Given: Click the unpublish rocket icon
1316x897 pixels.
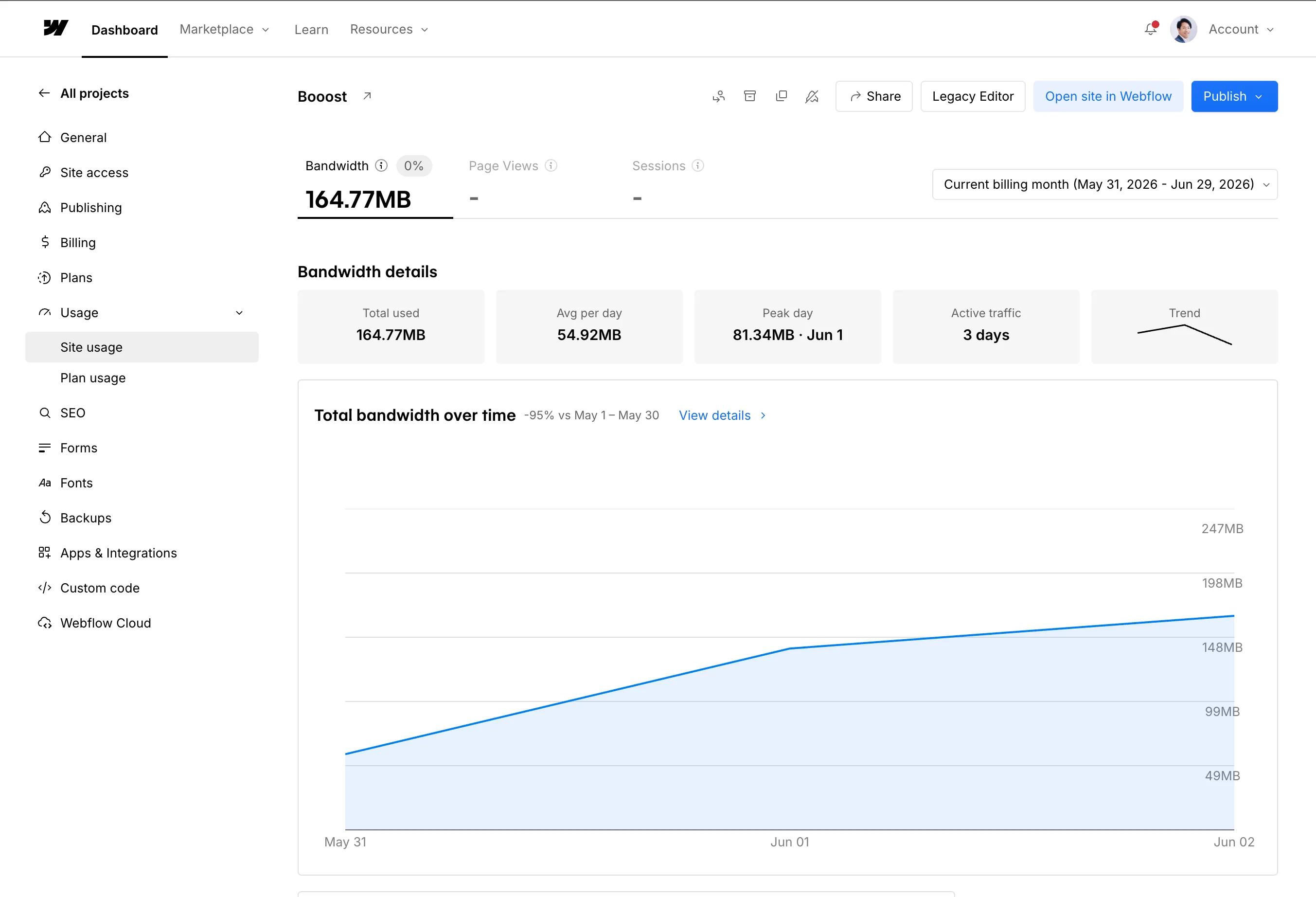Looking at the screenshot, I should 812,96.
